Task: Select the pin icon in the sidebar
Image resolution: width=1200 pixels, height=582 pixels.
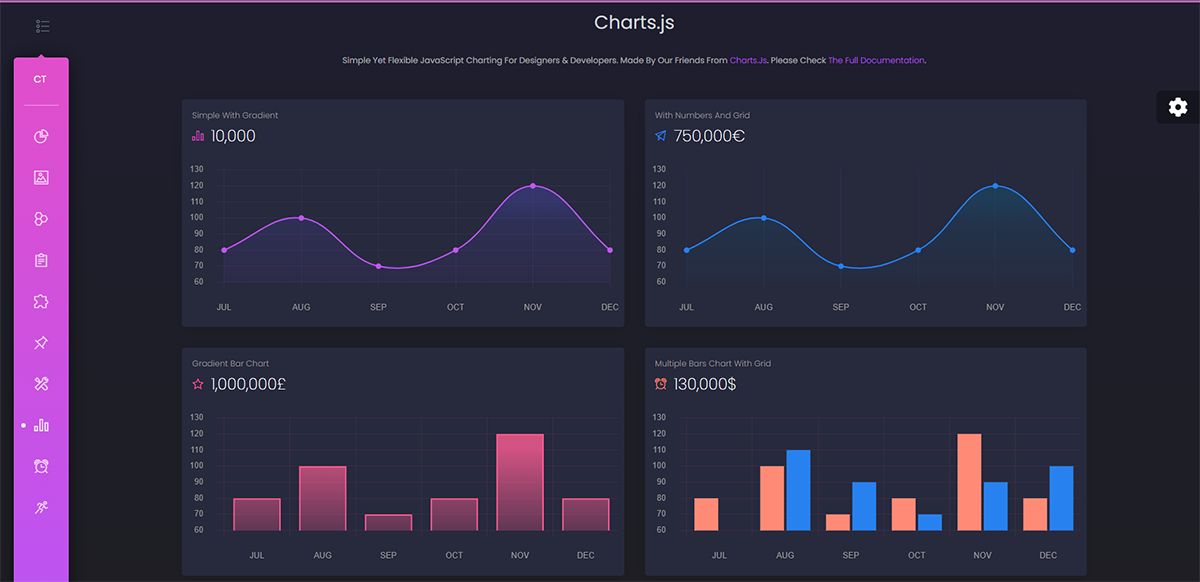Action: click(41, 342)
